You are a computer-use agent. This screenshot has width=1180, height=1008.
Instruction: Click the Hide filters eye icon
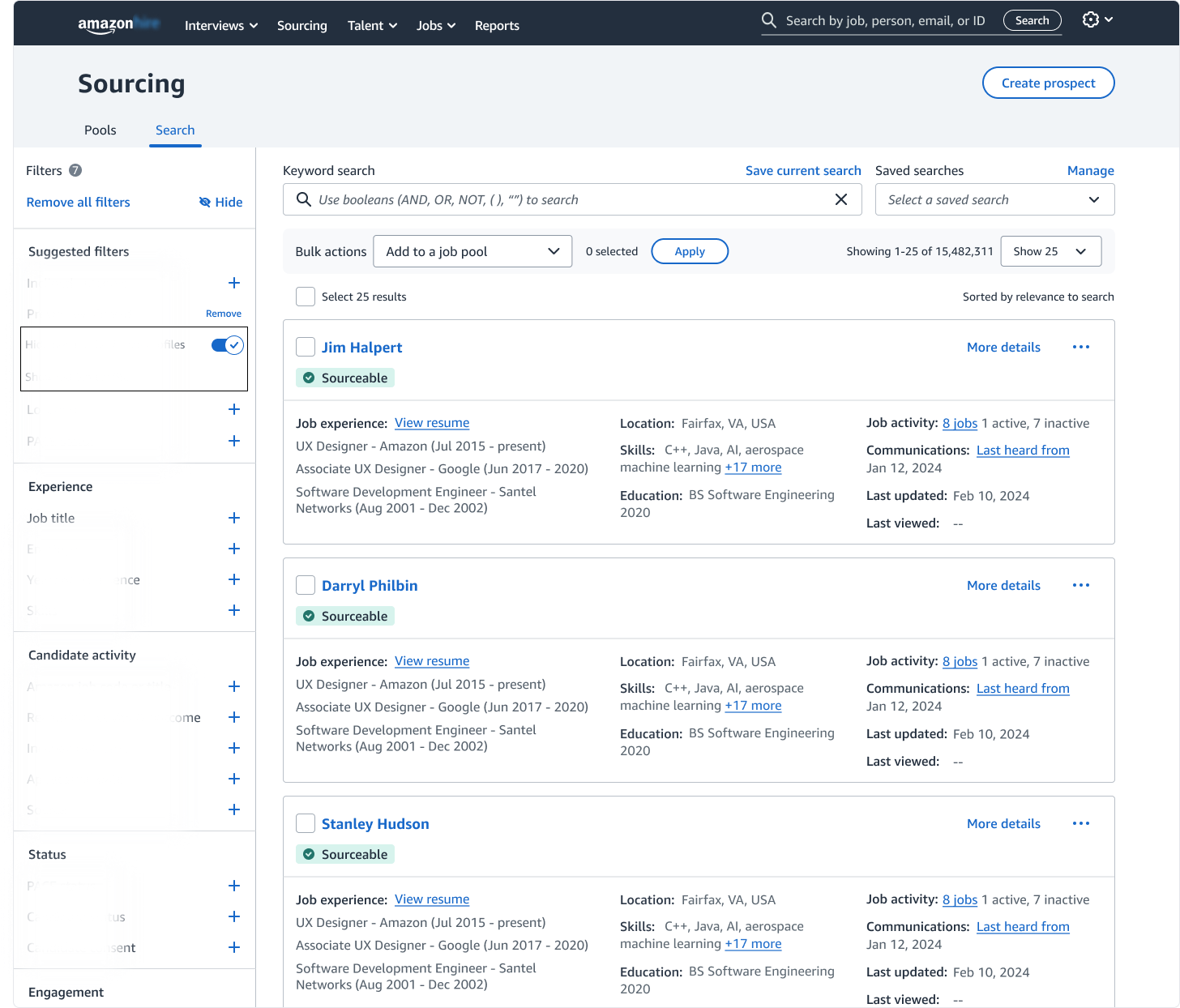[x=205, y=202]
